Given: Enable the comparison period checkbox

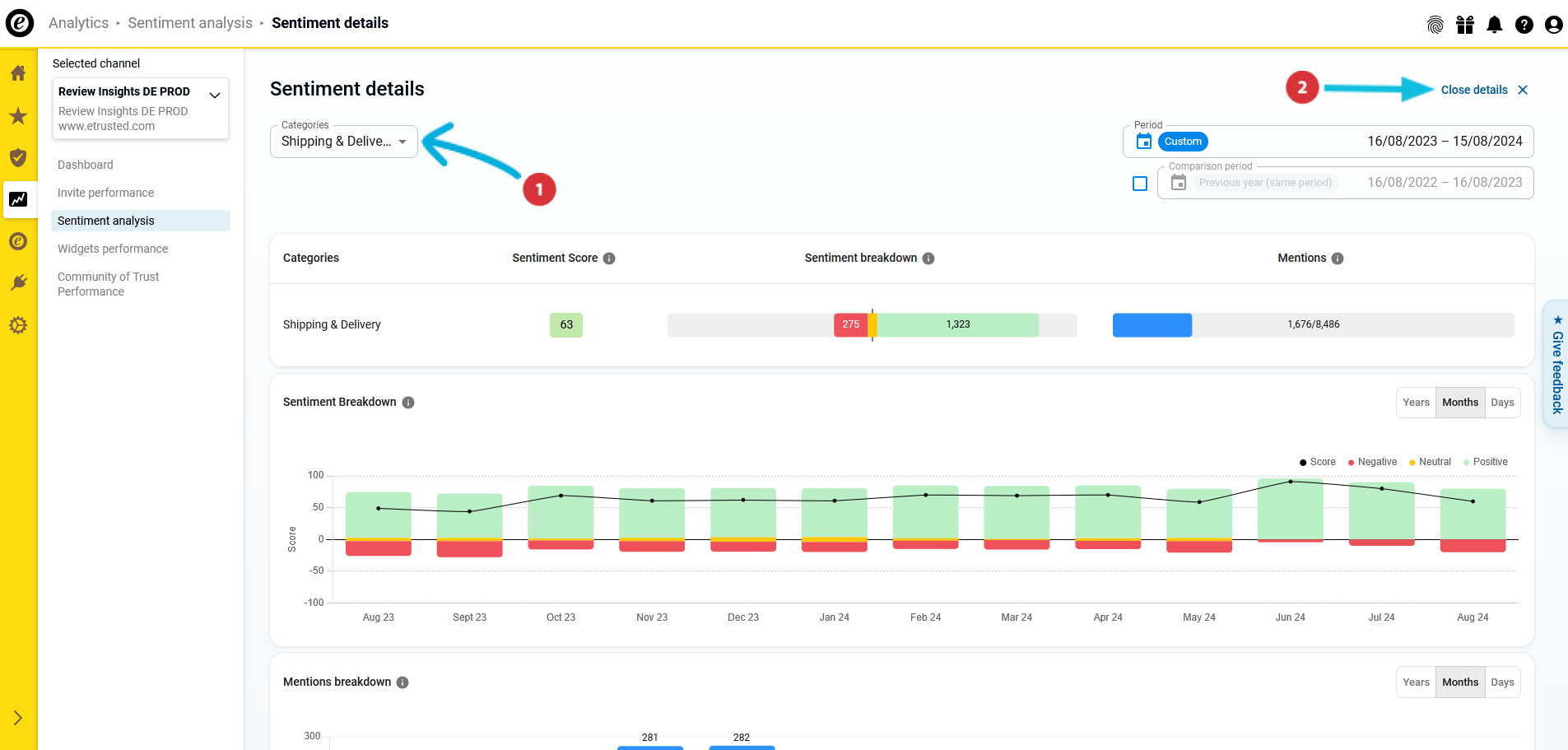Looking at the screenshot, I should pyautogui.click(x=1140, y=184).
